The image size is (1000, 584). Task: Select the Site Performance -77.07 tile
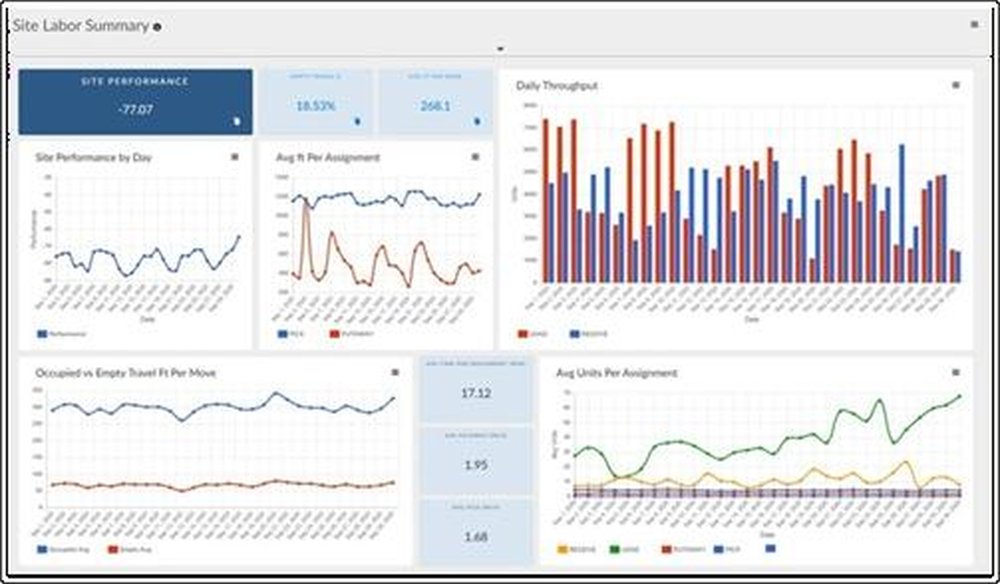pos(135,102)
